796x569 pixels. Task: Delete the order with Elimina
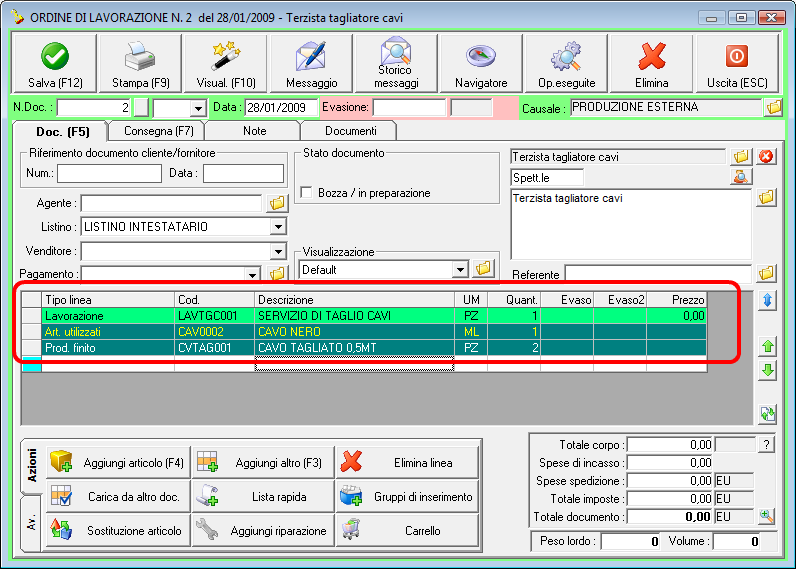point(652,64)
